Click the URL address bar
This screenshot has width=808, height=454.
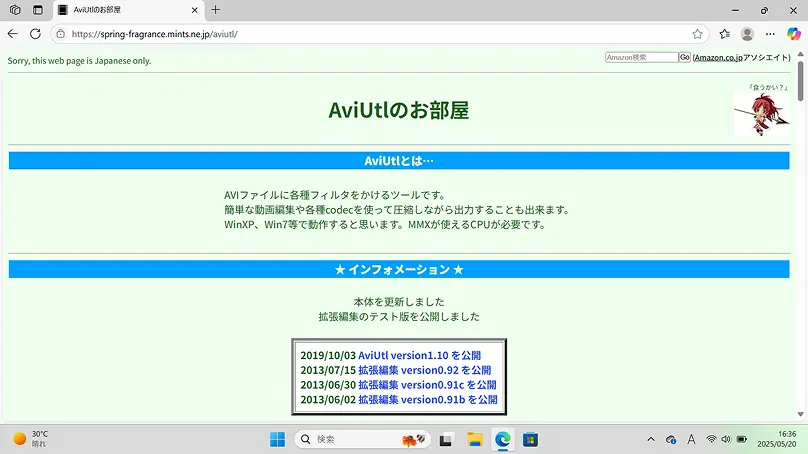coord(379,34)
